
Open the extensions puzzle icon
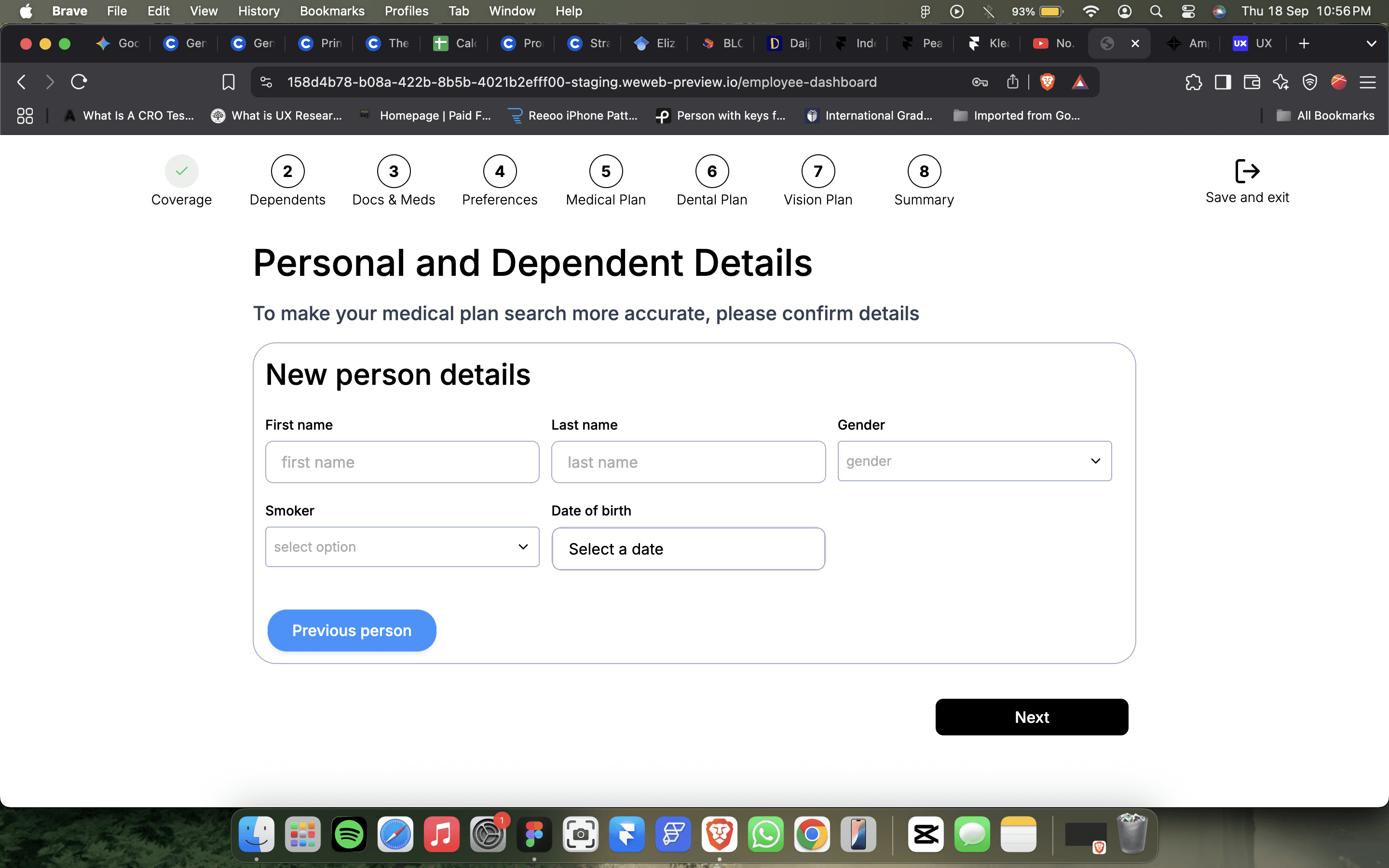click(x=1193, y=82)
